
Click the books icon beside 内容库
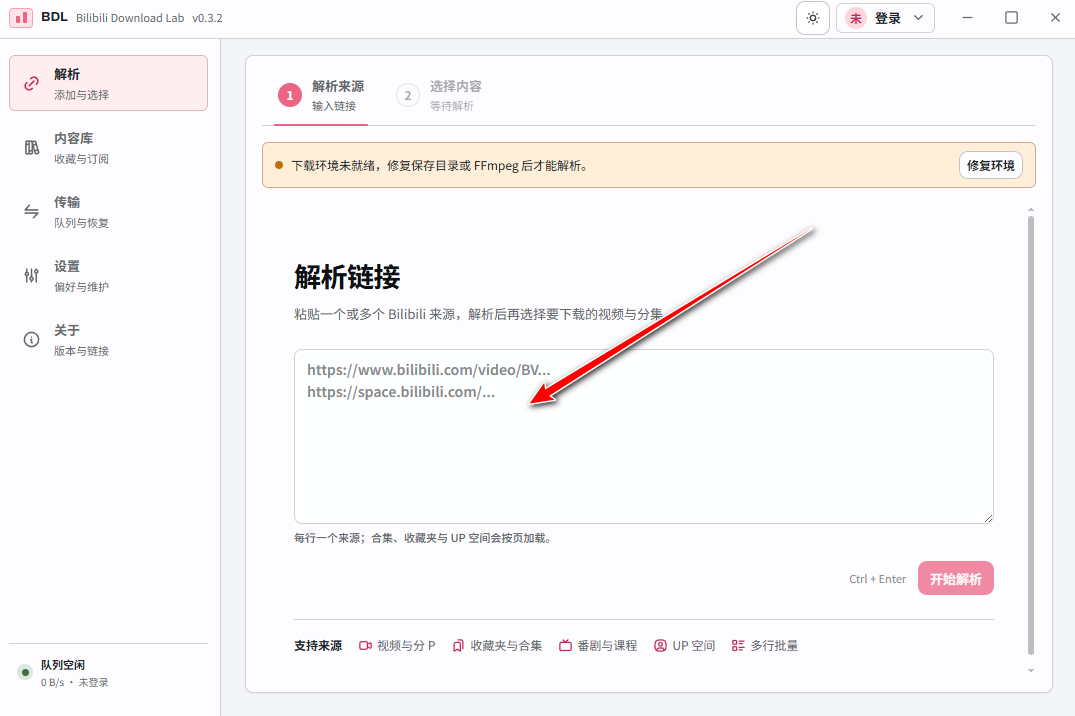pos(32,147)
